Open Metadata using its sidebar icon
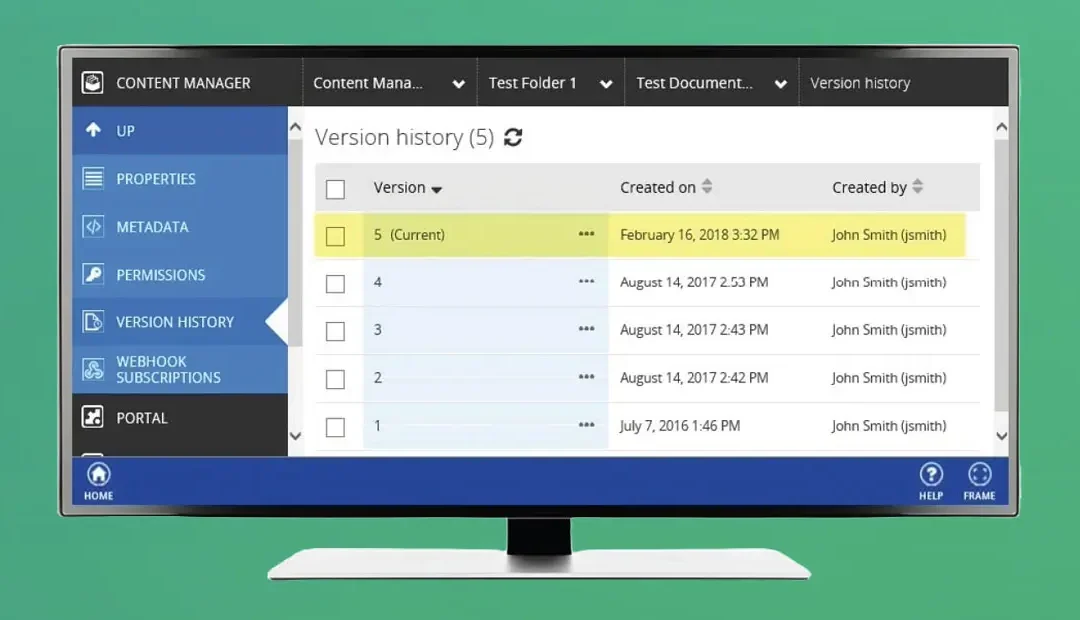The height and width of the screenshot is (620, 1080). [95, 226]
